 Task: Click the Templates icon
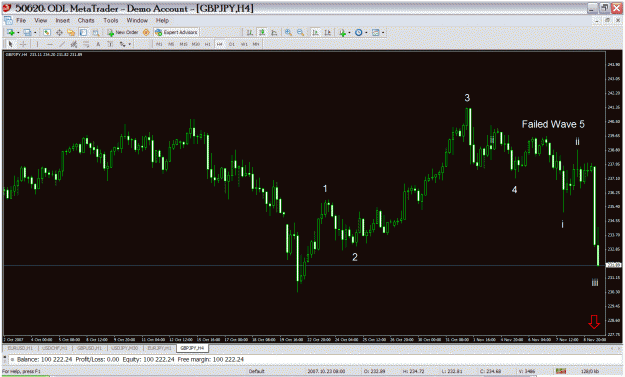pos(375,32)
